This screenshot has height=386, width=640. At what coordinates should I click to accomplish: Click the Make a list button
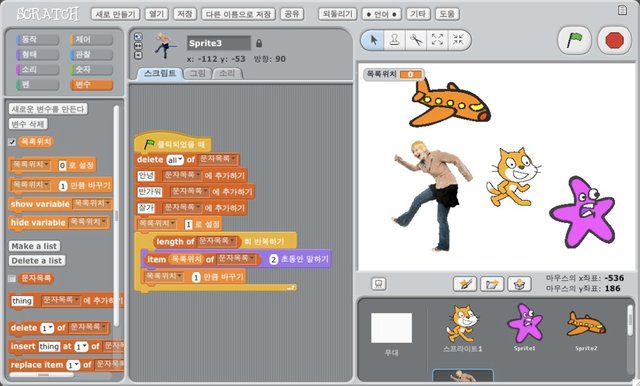(35, 246)
